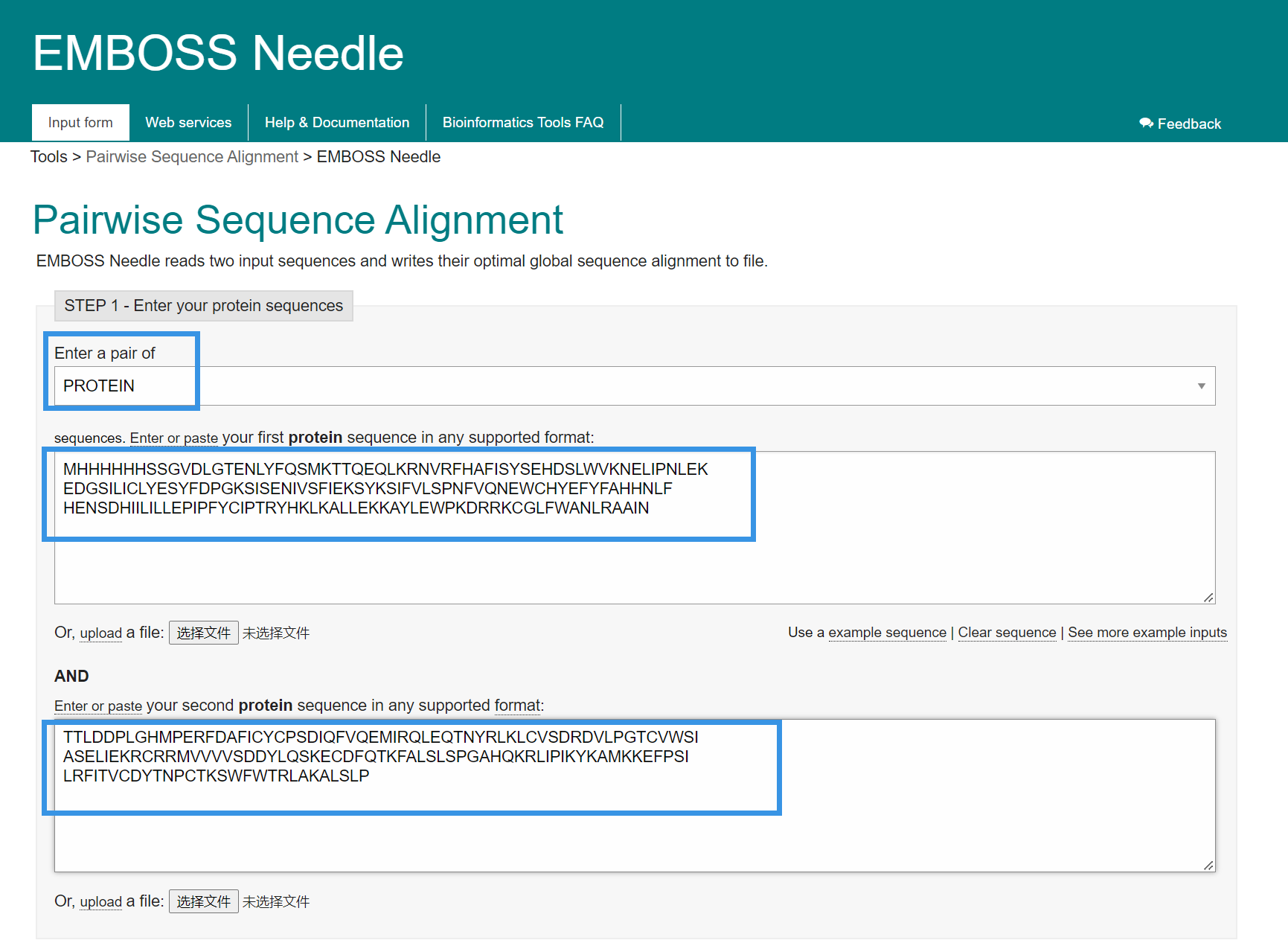1288x943 pixels.
Task: Open the Help & Documentation tab
Action: [x=337, y=122]
